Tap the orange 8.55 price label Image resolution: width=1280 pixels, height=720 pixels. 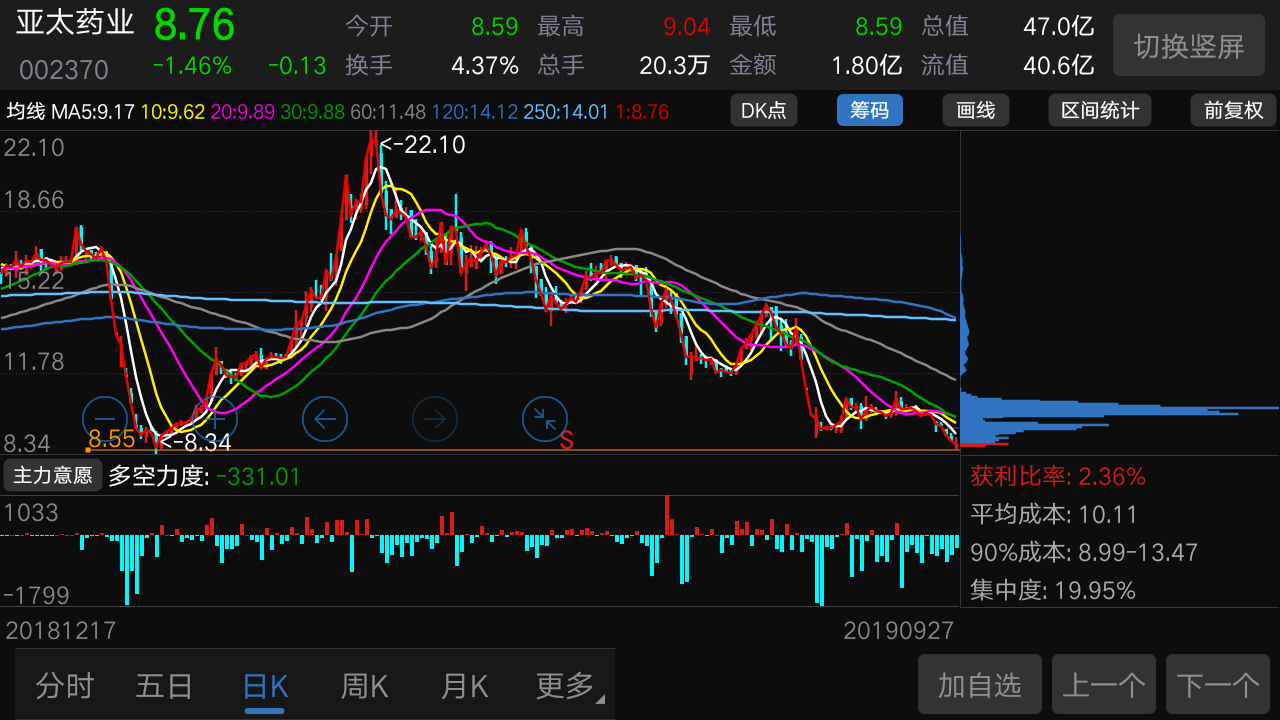(111, 439)
